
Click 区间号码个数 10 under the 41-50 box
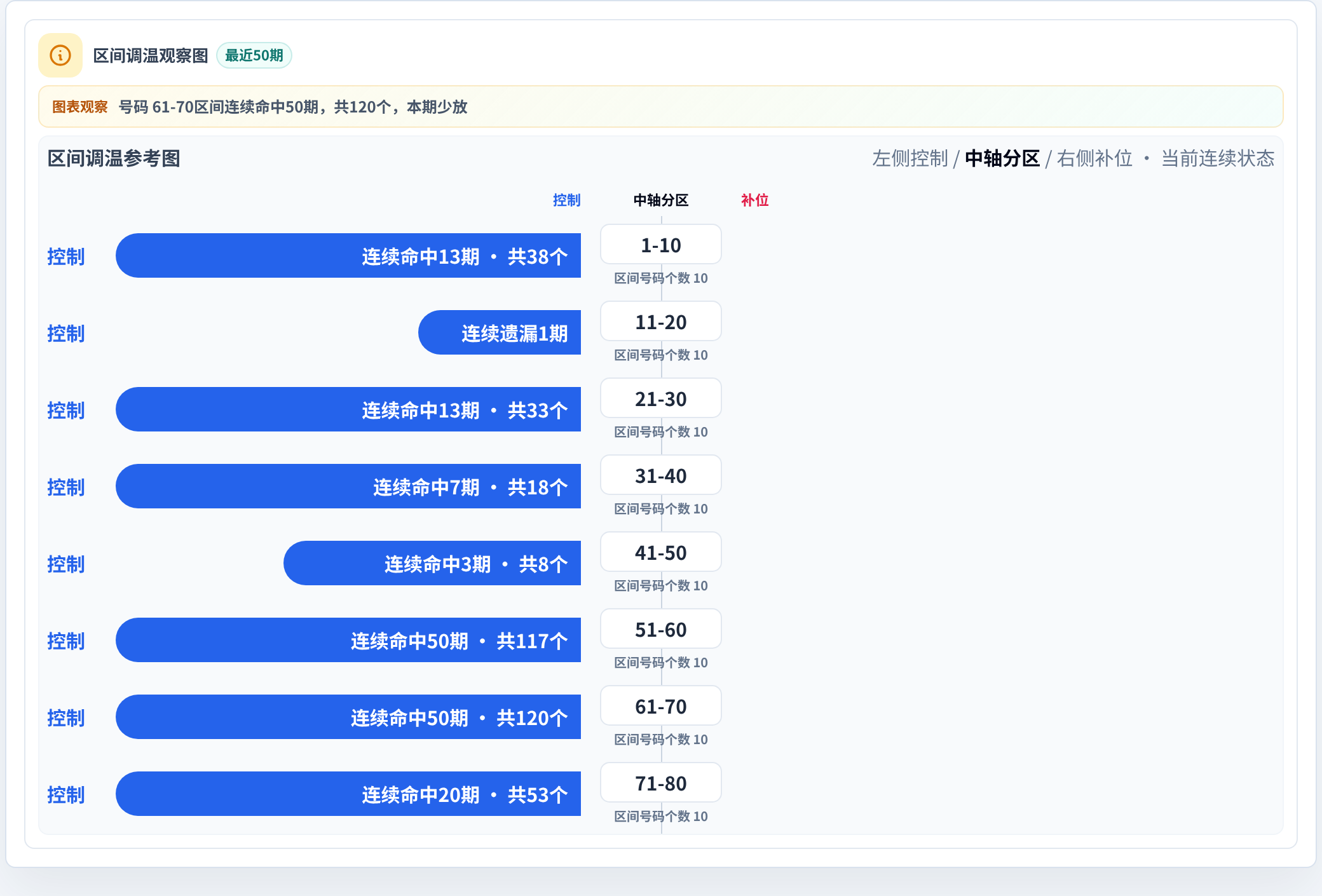(x=661, y=586)
